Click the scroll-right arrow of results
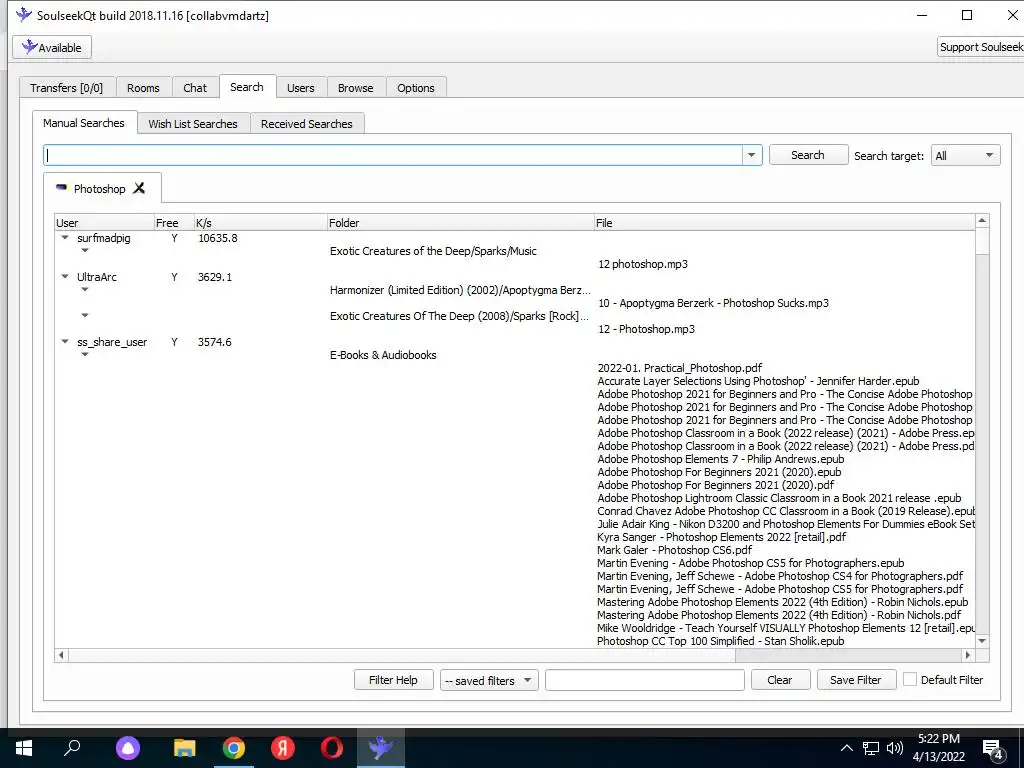 [x=968, y=655]
